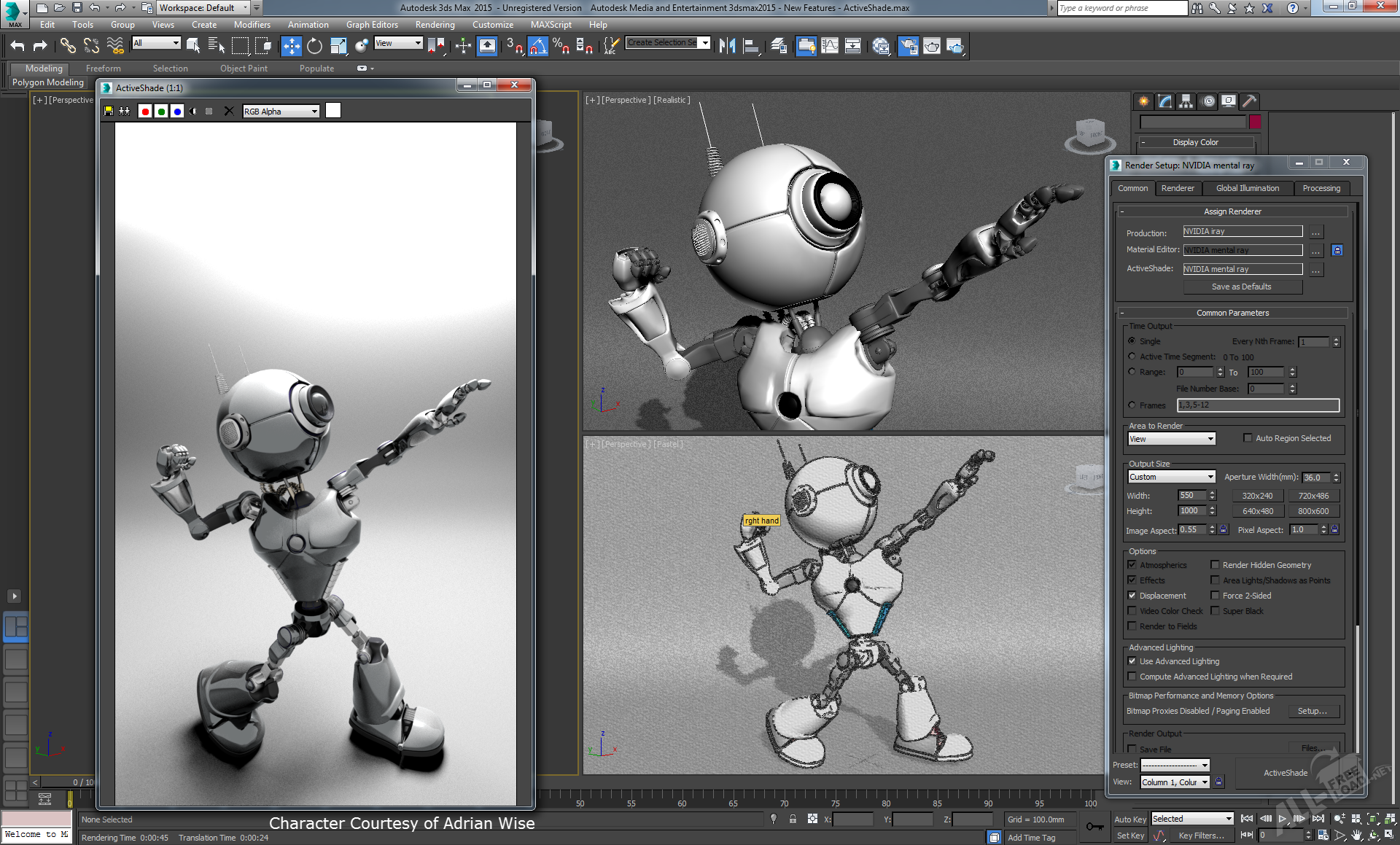
Task: Enable red channel in ActiveShade window
Action: point(145,111)
